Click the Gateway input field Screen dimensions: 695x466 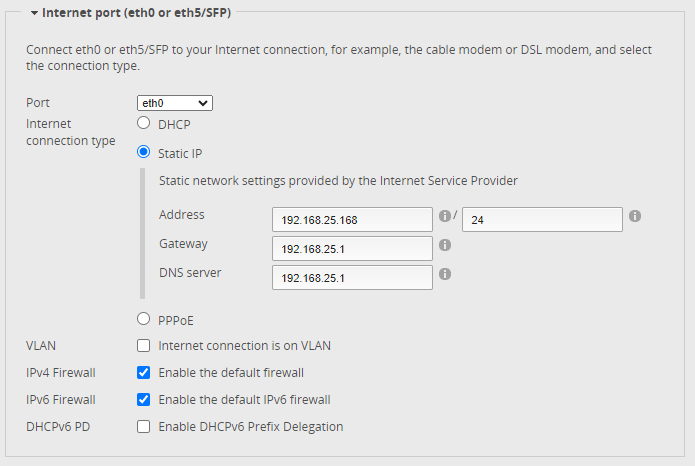click(x=352, y=248)
